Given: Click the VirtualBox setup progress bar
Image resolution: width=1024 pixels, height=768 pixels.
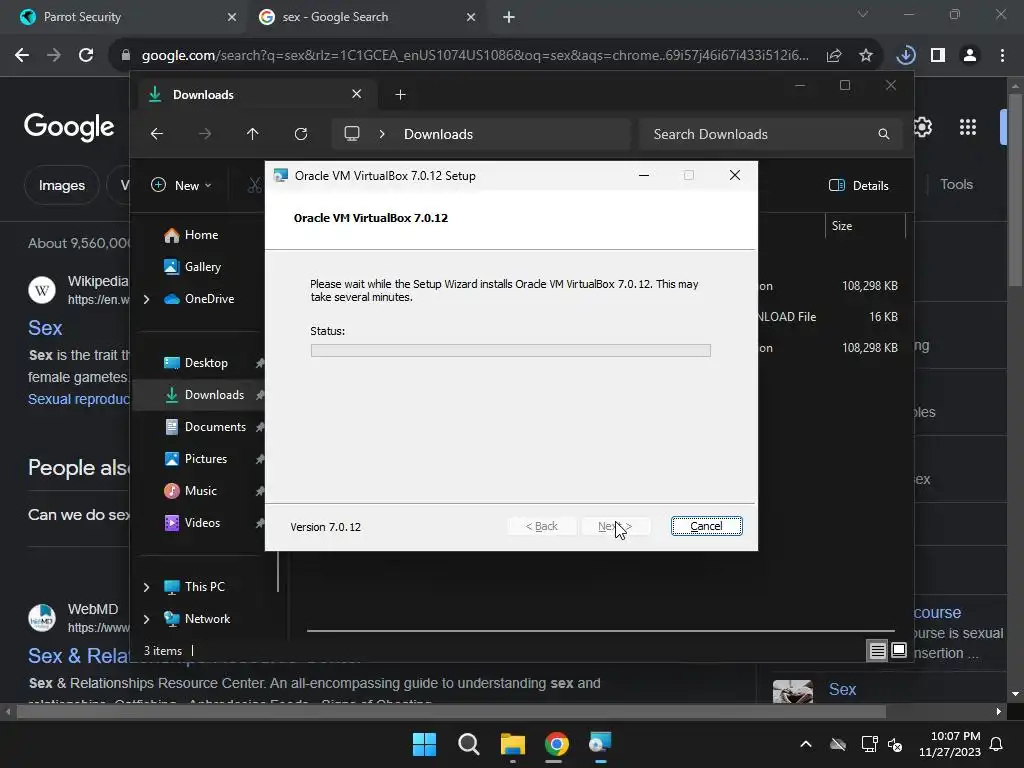Looking at the screenshot, I should pos(511,351).
